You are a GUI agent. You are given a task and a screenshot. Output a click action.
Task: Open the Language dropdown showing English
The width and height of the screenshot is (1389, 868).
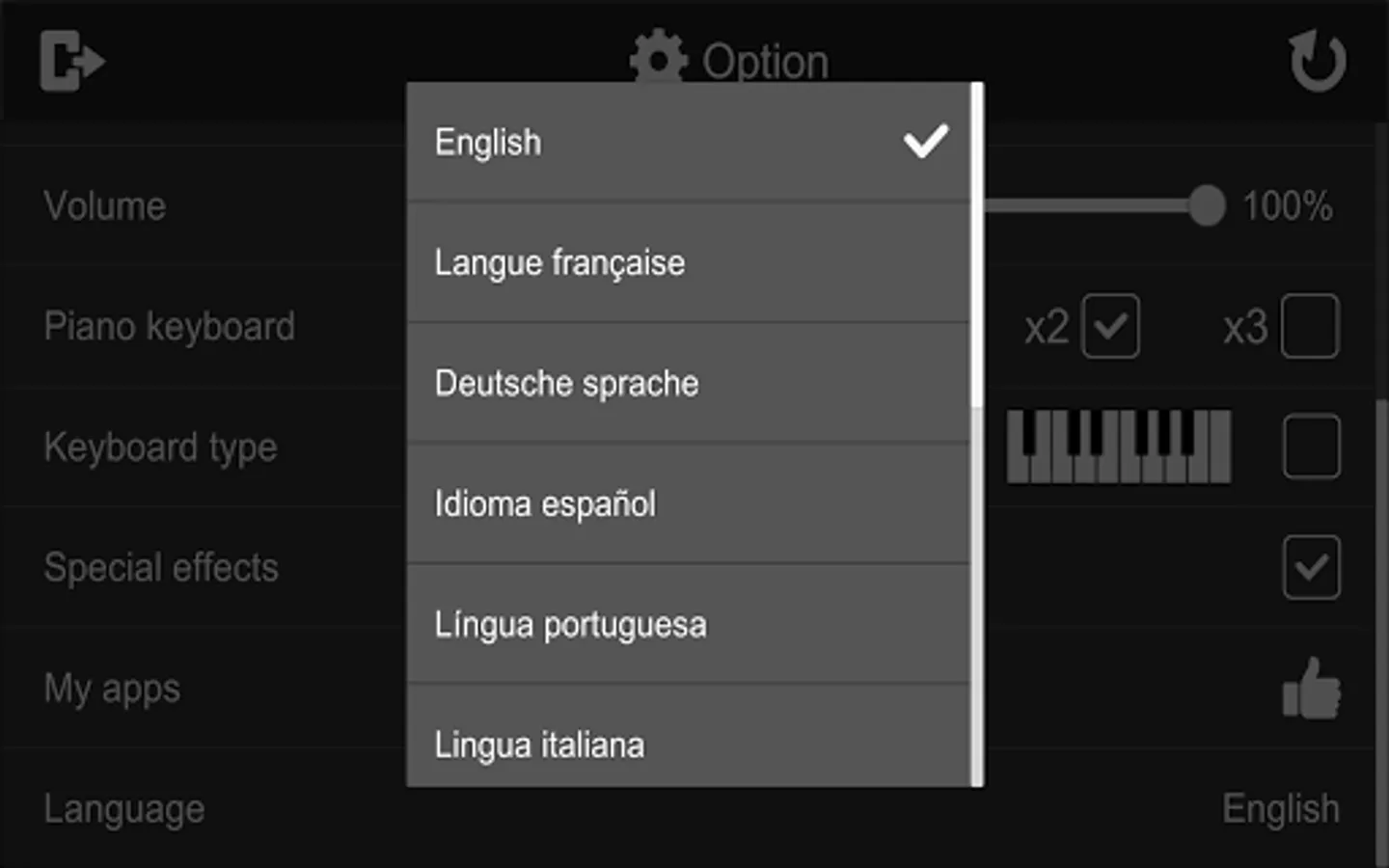point(1280,808)
